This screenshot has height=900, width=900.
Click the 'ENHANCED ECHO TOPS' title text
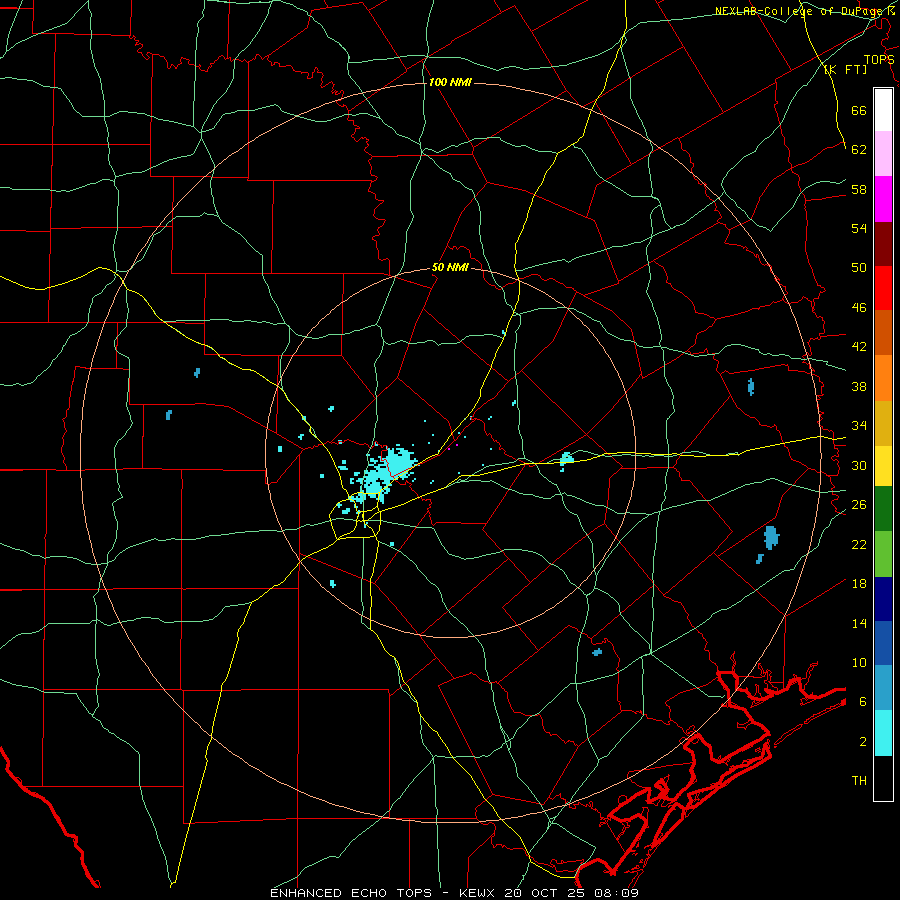point(351,893)
